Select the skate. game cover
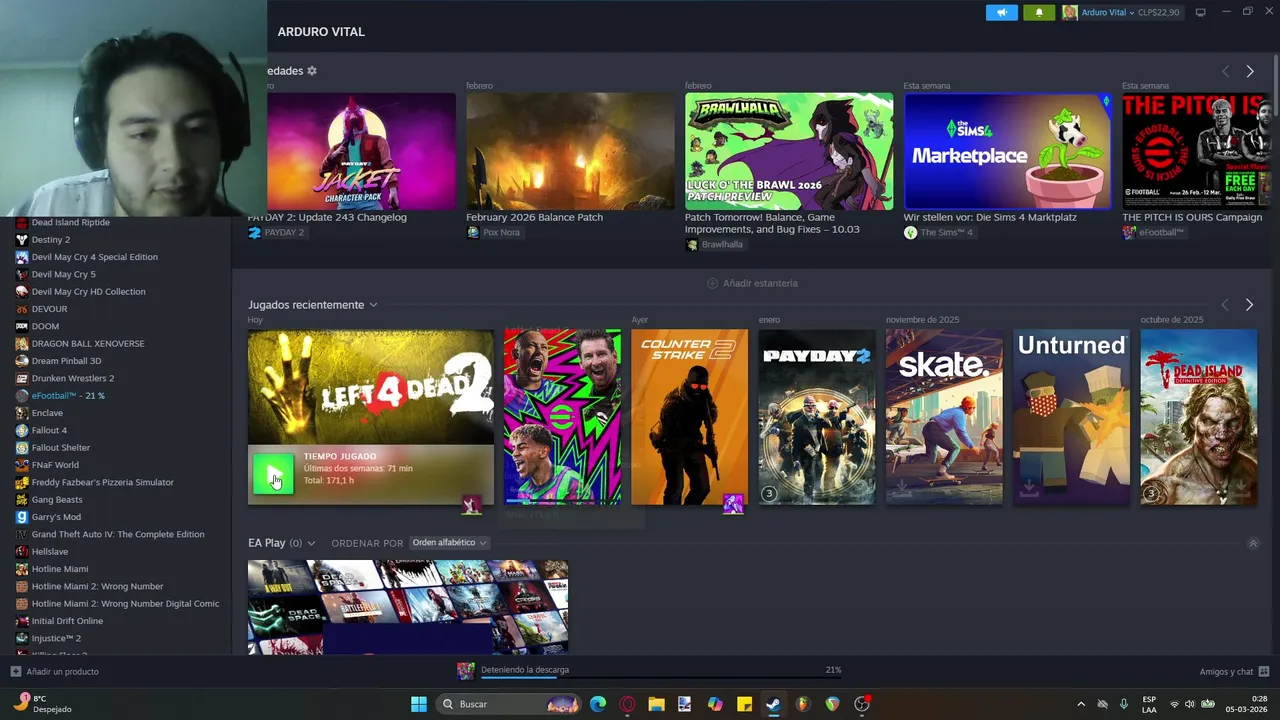 pos(944,417)
